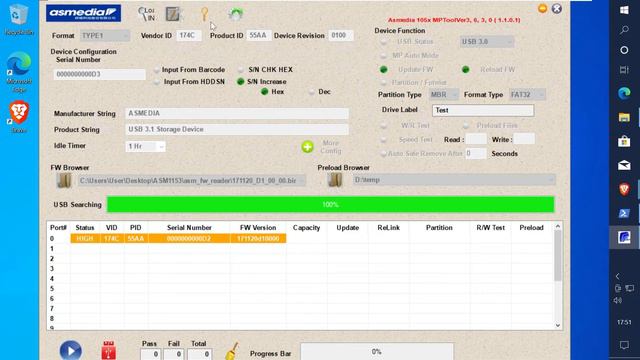The width and height of the screenshot is (640, 360).
Task: Click the Log IN key icon
Action: pyautogui.click(x=146, y=14)
